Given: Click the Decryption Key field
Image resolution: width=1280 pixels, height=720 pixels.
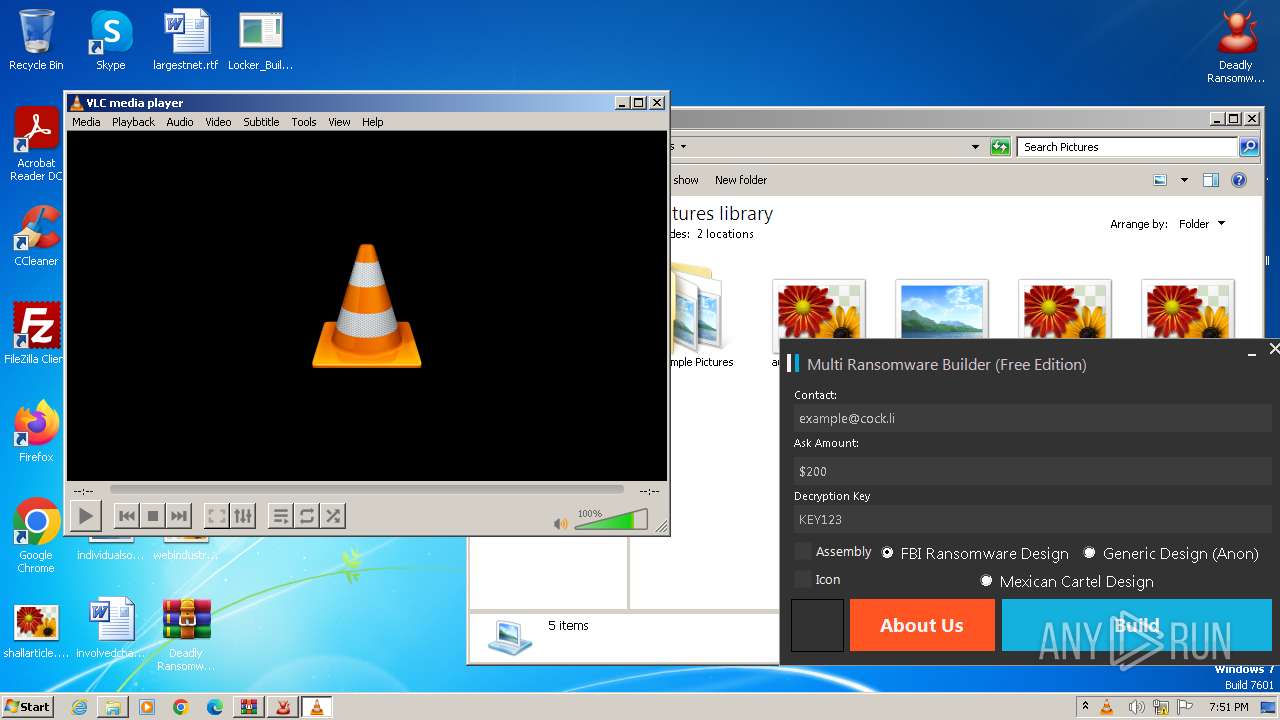Looking at the screenshot, I should (x=1033, y=519).
